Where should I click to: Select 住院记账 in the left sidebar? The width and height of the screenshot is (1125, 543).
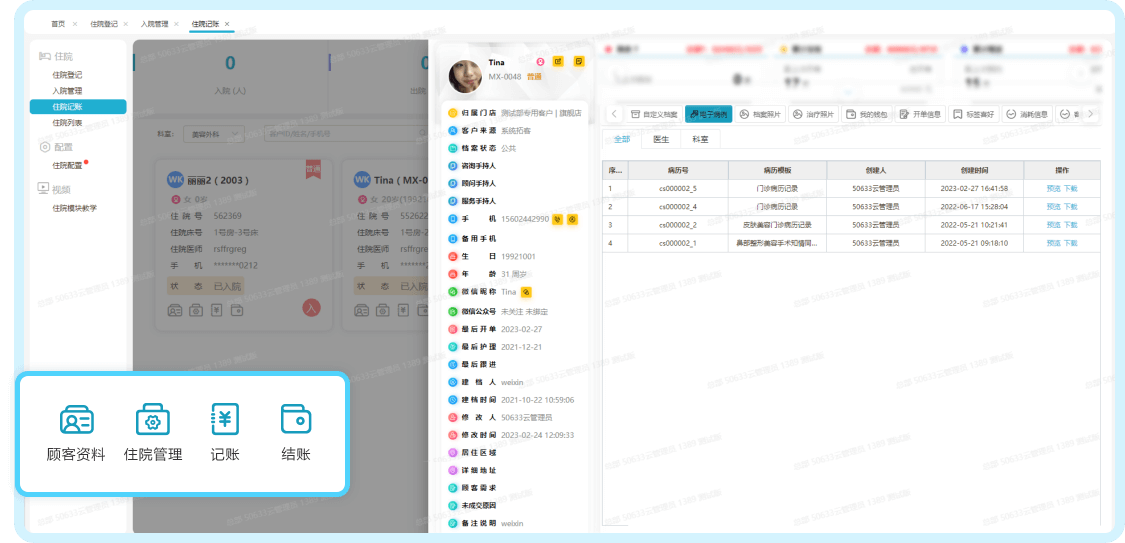click(77, 107)
